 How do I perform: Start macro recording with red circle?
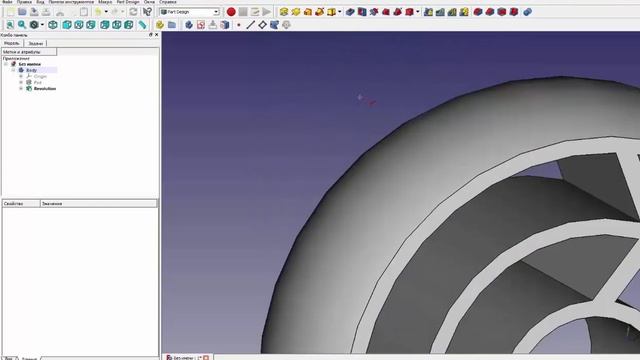(231, 12)
